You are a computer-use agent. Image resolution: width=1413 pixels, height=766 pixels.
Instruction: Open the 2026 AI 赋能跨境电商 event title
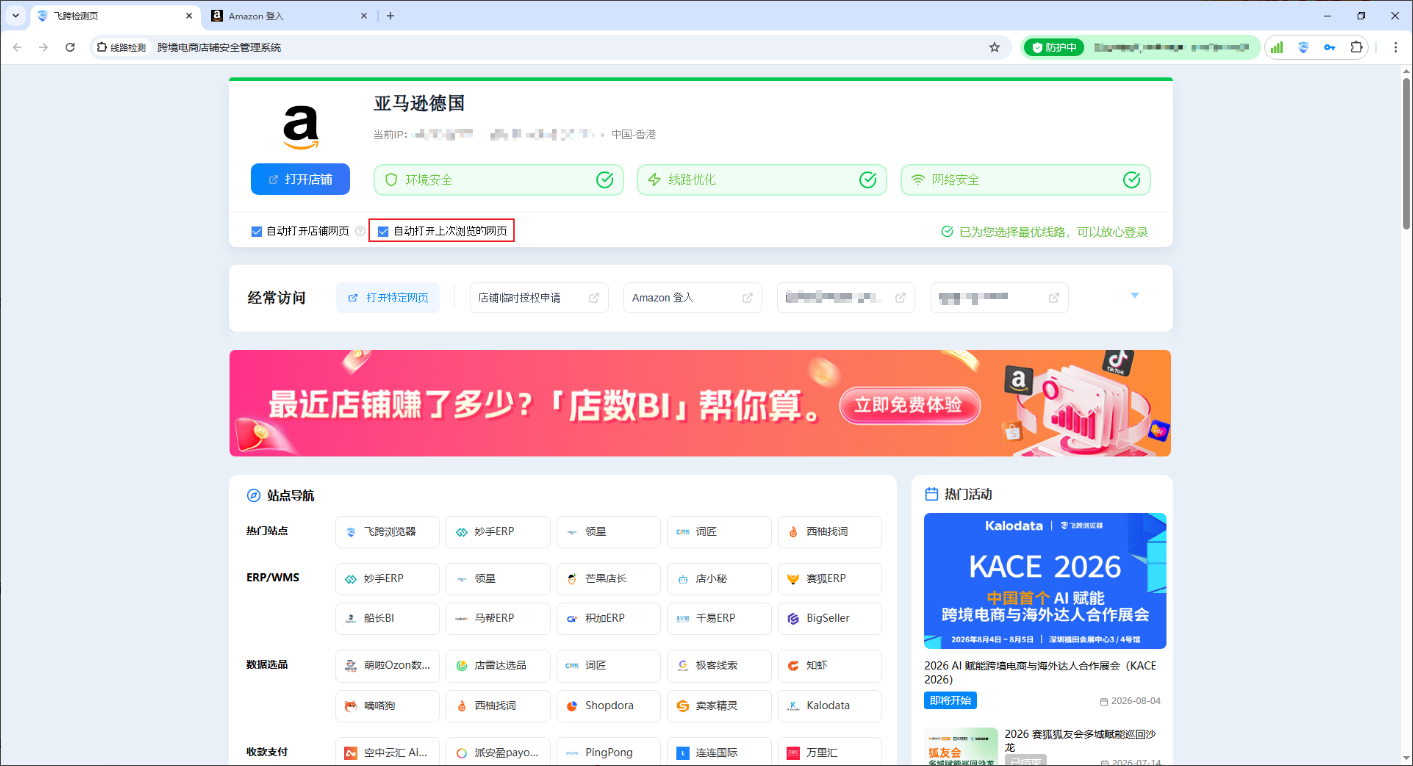[x=1040, y=672]
